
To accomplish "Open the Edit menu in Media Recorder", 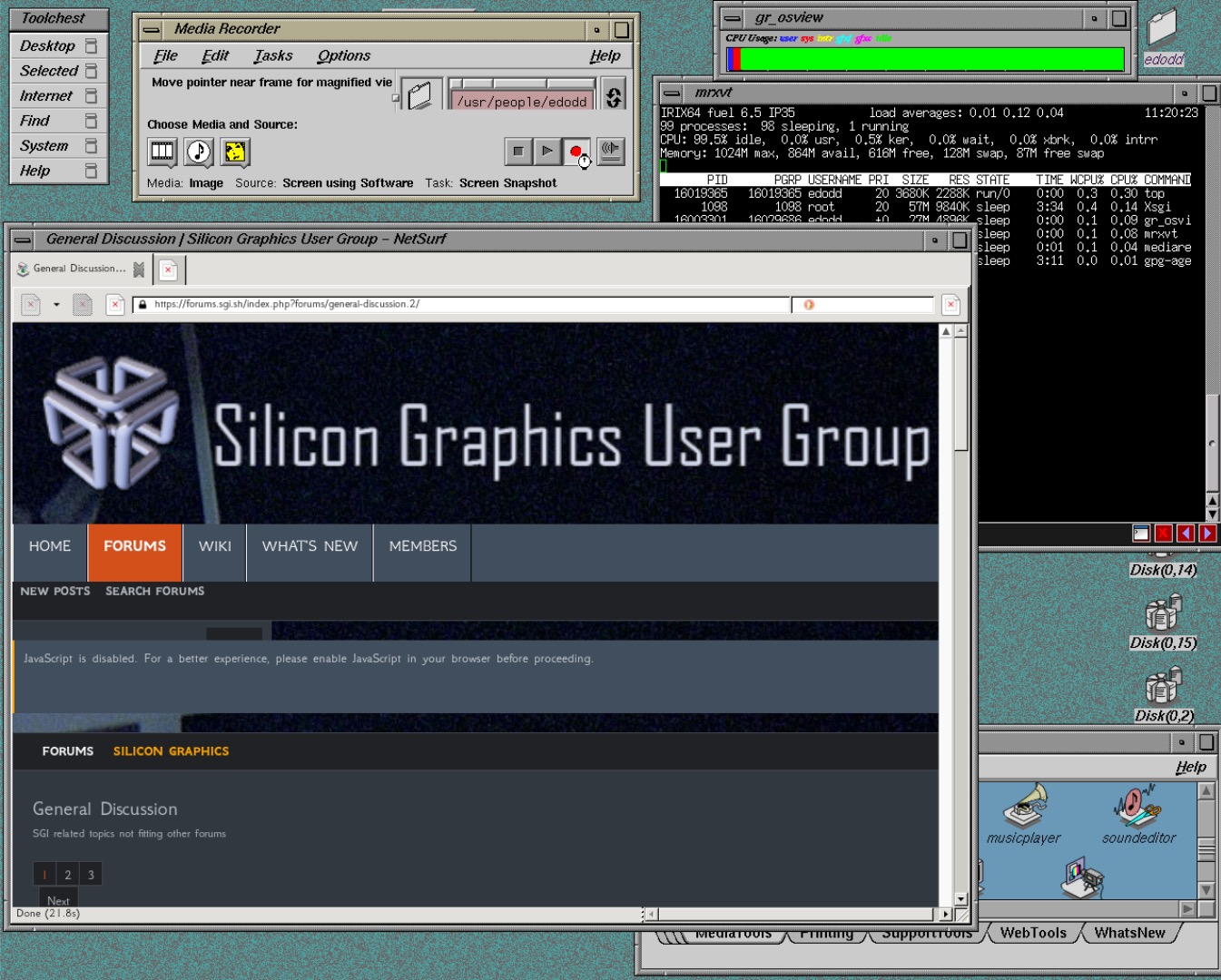I will pyautogui.click(x=215, y=55).
